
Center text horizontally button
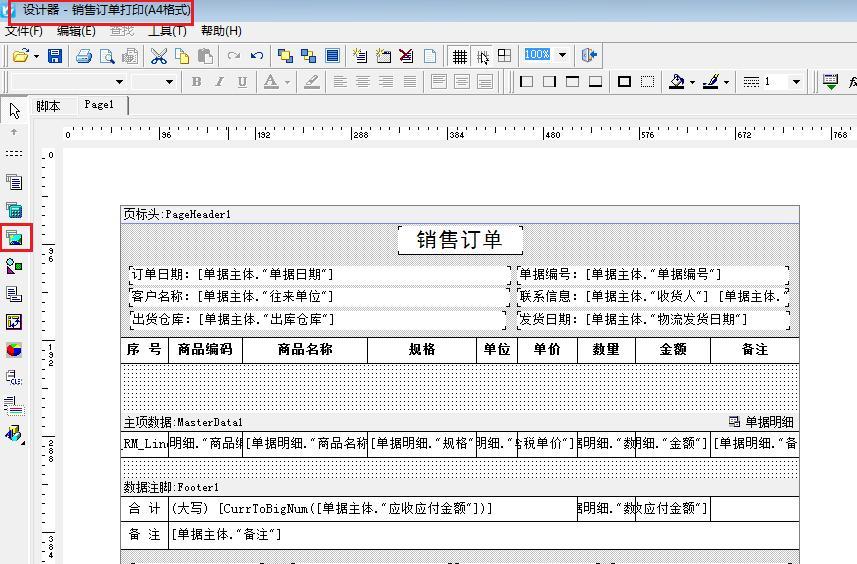click(x=363, y=82)
